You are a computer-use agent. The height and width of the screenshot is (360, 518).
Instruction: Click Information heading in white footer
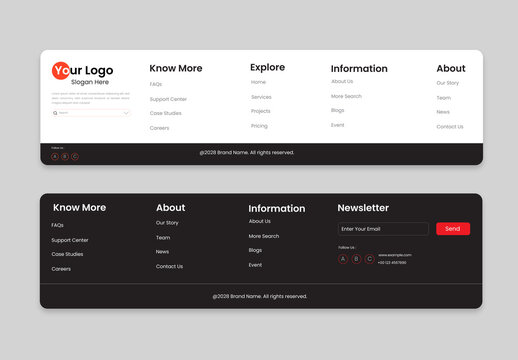tap(359, 69)
